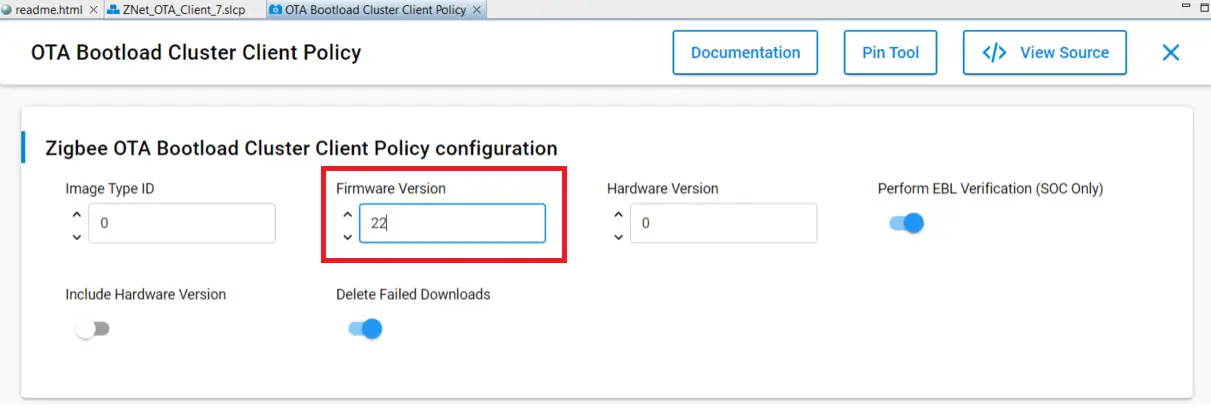Close the OTA Bootload Cluster Client Policy panel
This screenshot has height=408, width=1211.
pos(1170,53)
